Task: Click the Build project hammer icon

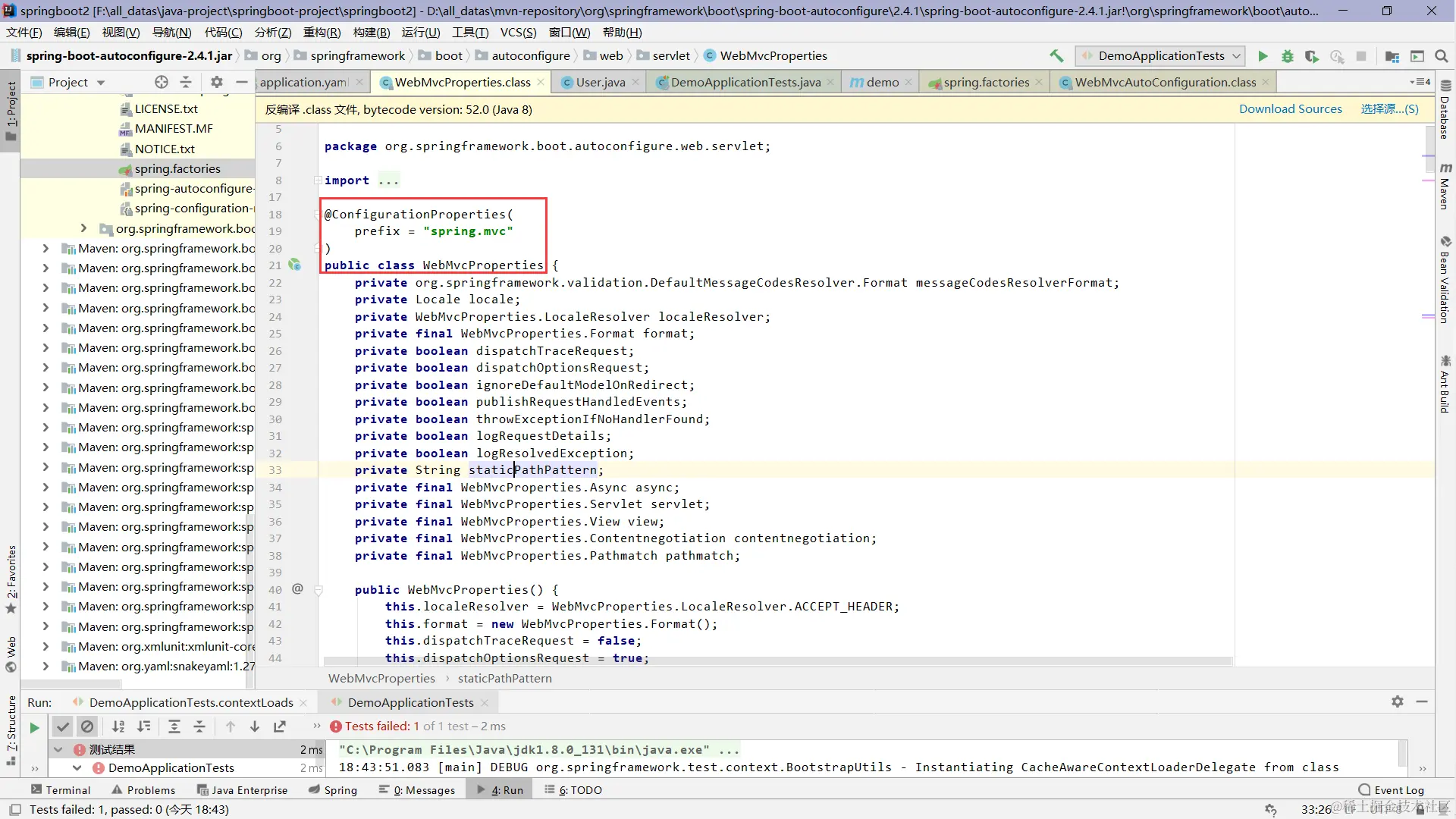Action: point(1056,56)
